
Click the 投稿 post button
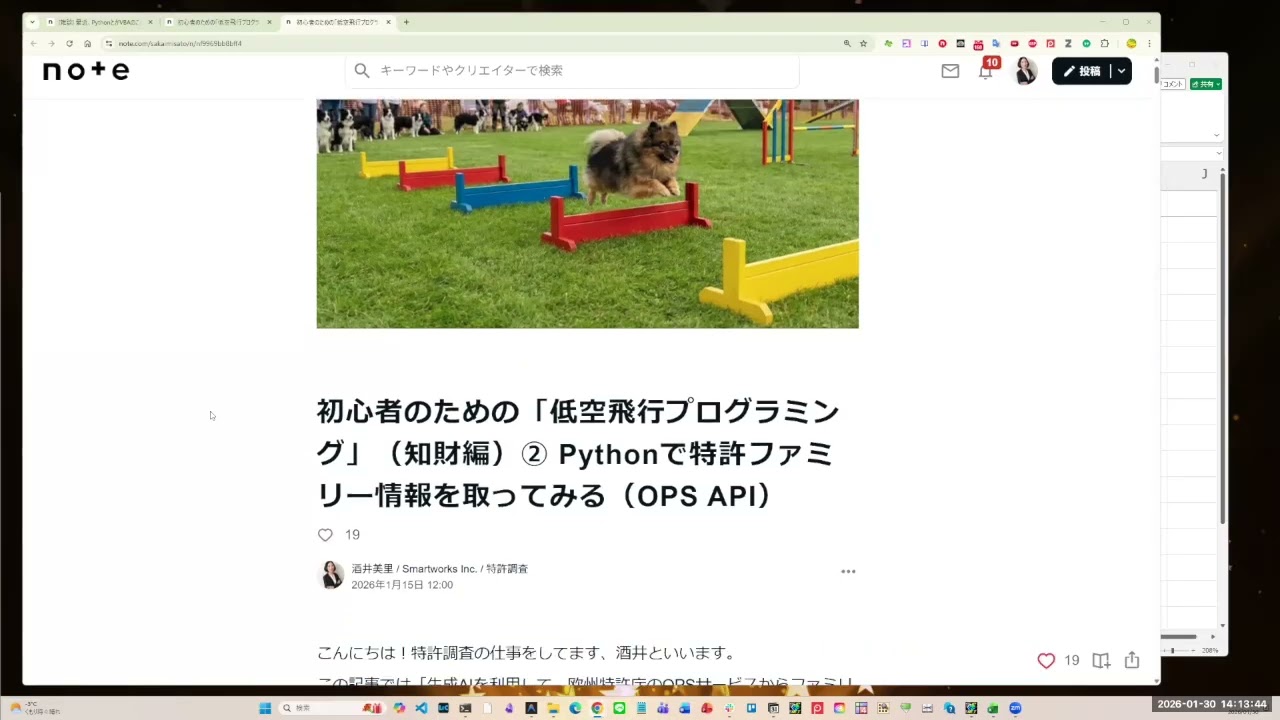[1081, 71]
